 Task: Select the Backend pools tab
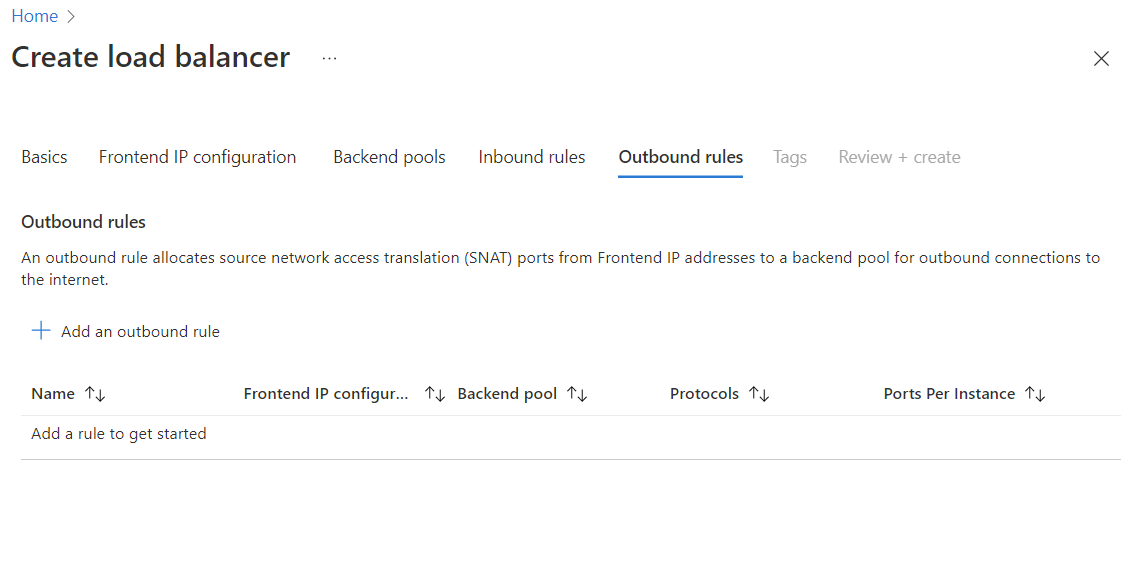coord(389,157)
